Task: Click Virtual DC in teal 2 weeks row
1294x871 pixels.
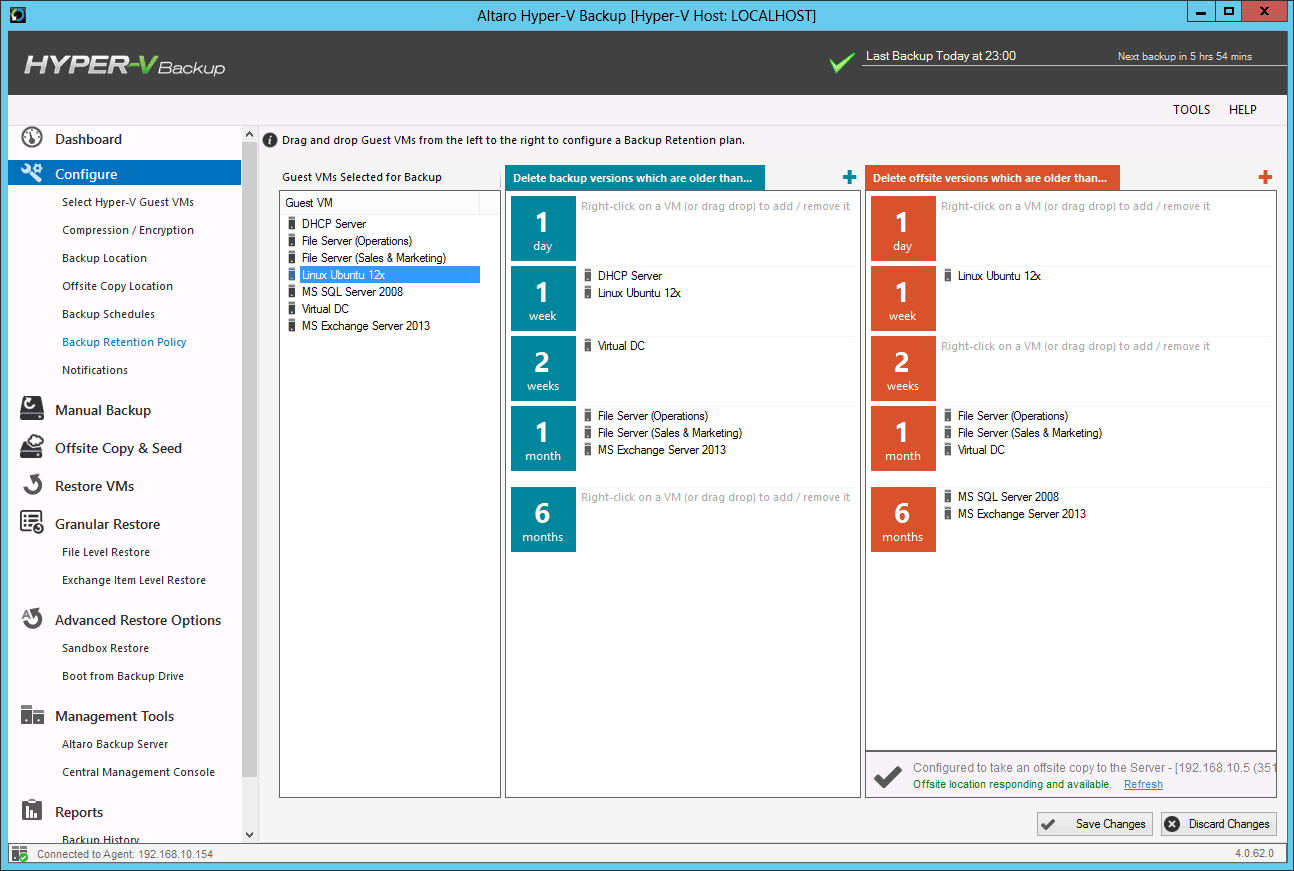Action: (621, 346)
